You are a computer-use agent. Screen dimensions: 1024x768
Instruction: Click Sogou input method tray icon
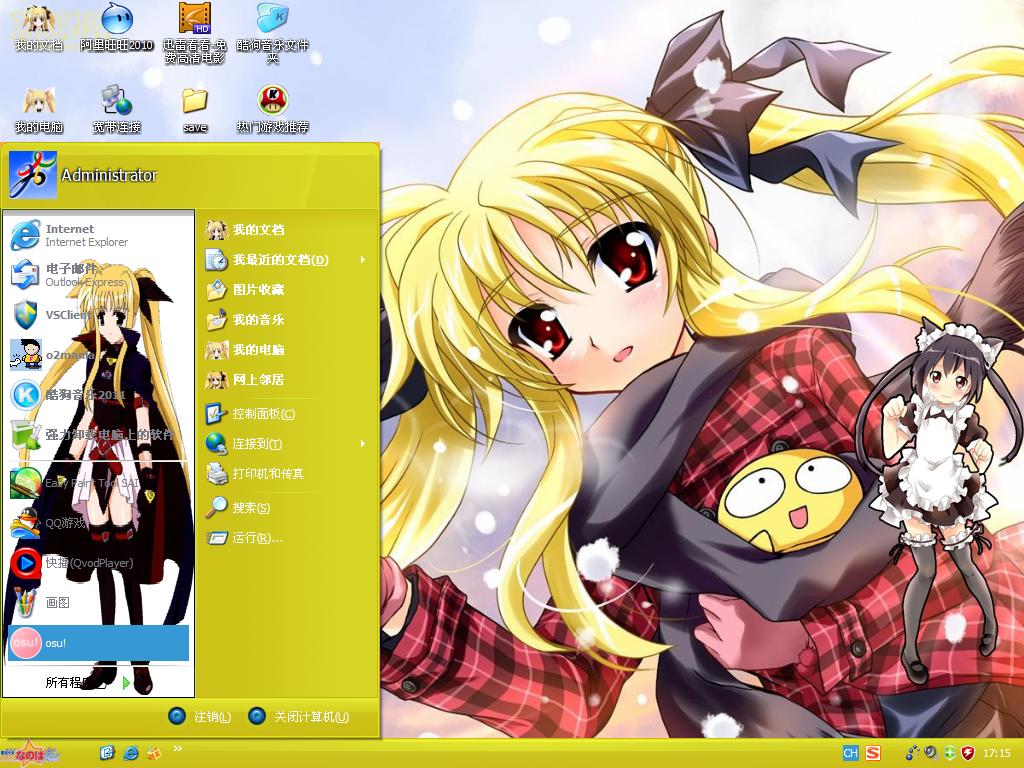[872, 753]
